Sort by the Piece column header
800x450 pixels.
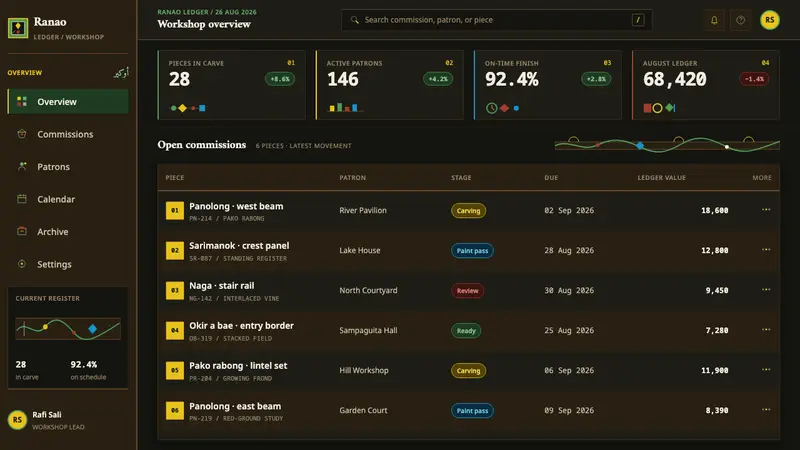click(x=174, y=178)
